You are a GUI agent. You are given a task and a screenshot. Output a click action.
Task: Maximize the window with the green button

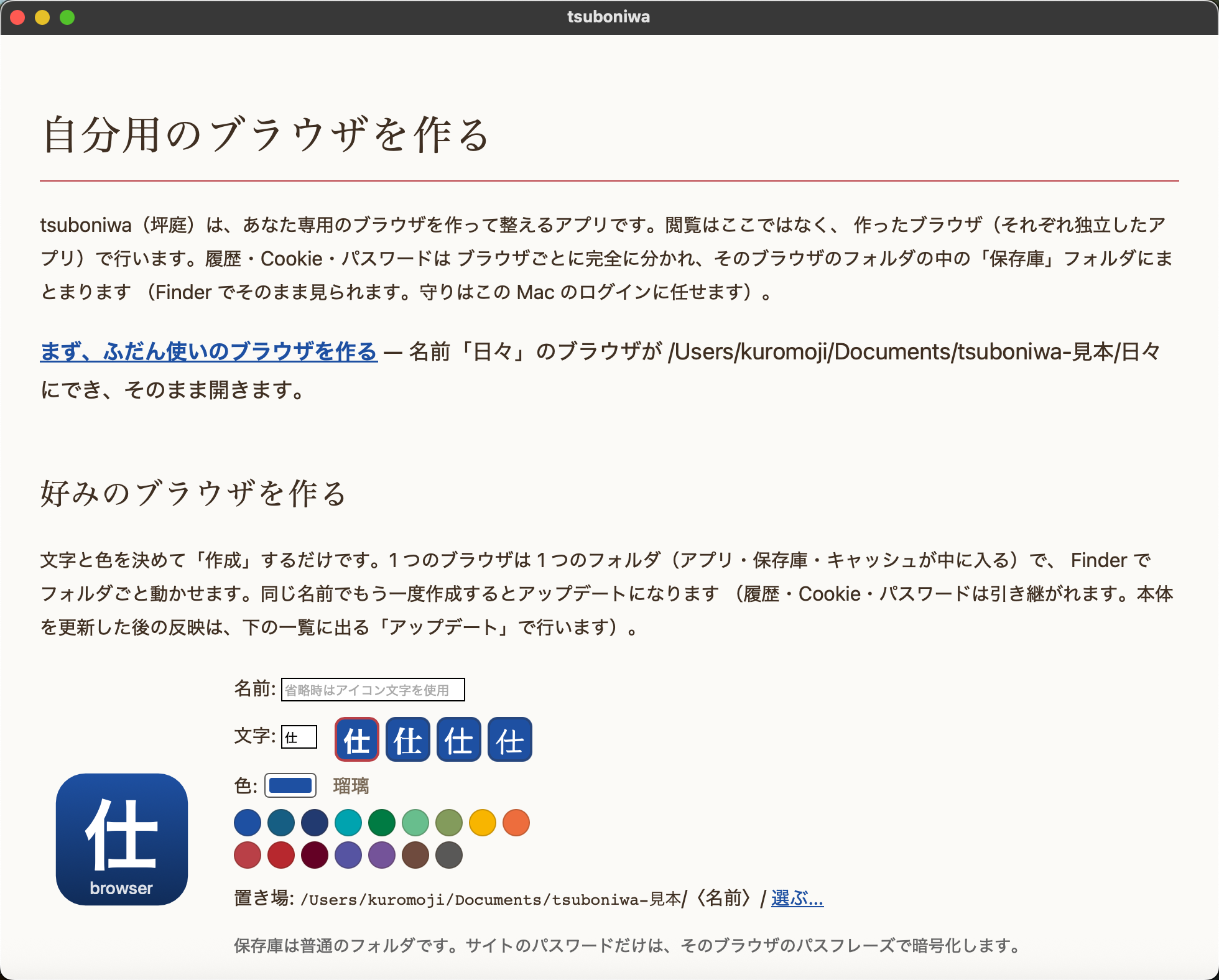67,17
